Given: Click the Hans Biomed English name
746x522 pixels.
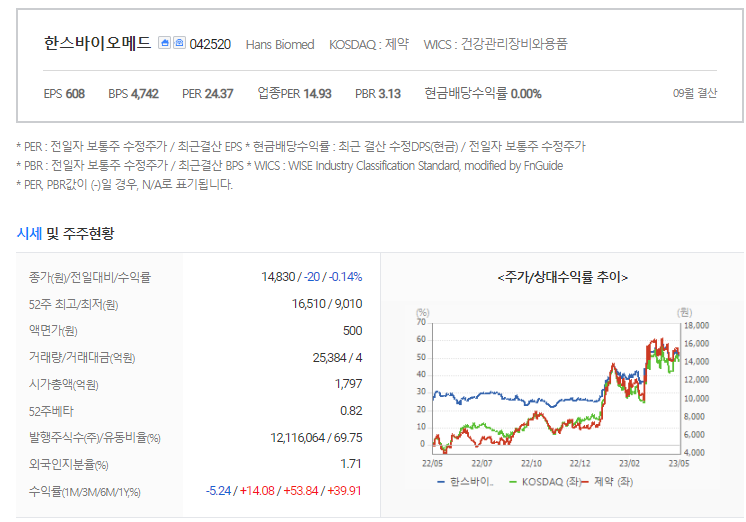Looking at the screenshot, I should (x=280, y=45).
